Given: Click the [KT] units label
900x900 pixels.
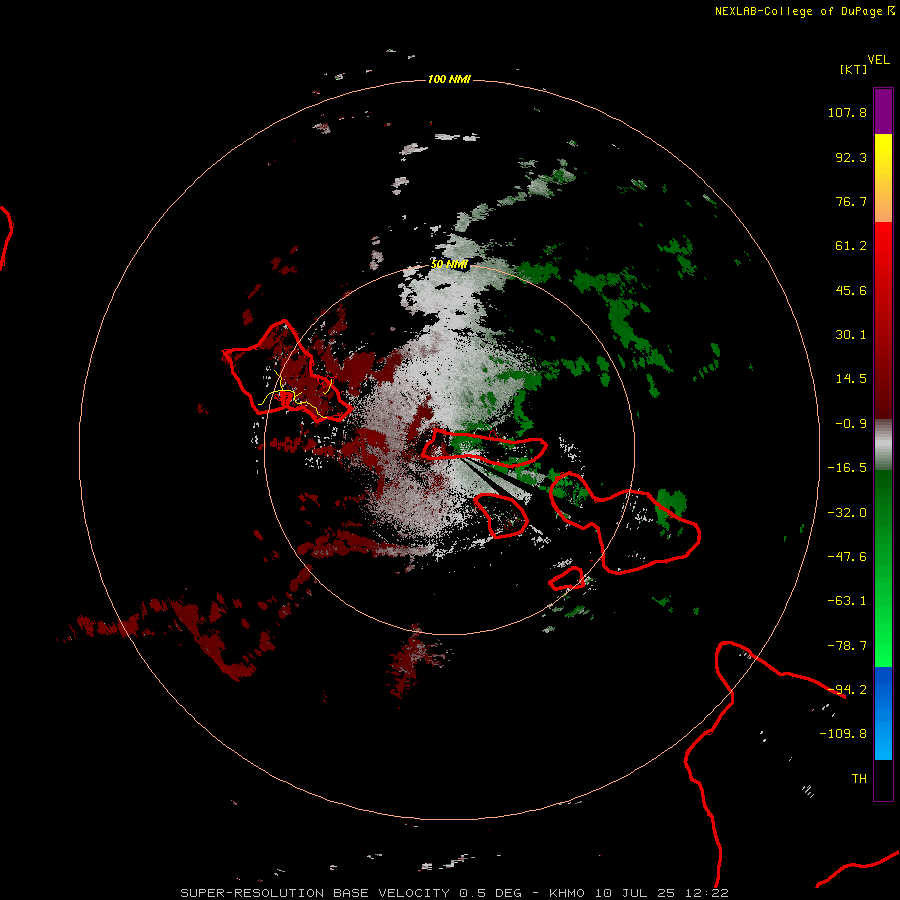Looking at the screenshot, I should click(x=853, y=69).
